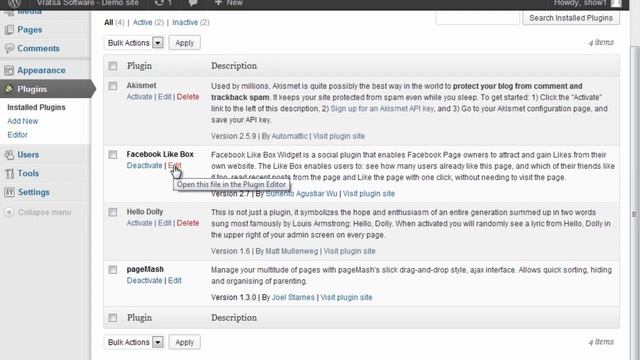Open the top Bulk Actions dropdown
The width and height of the screenshot is (640, 360).
(134, 43)
